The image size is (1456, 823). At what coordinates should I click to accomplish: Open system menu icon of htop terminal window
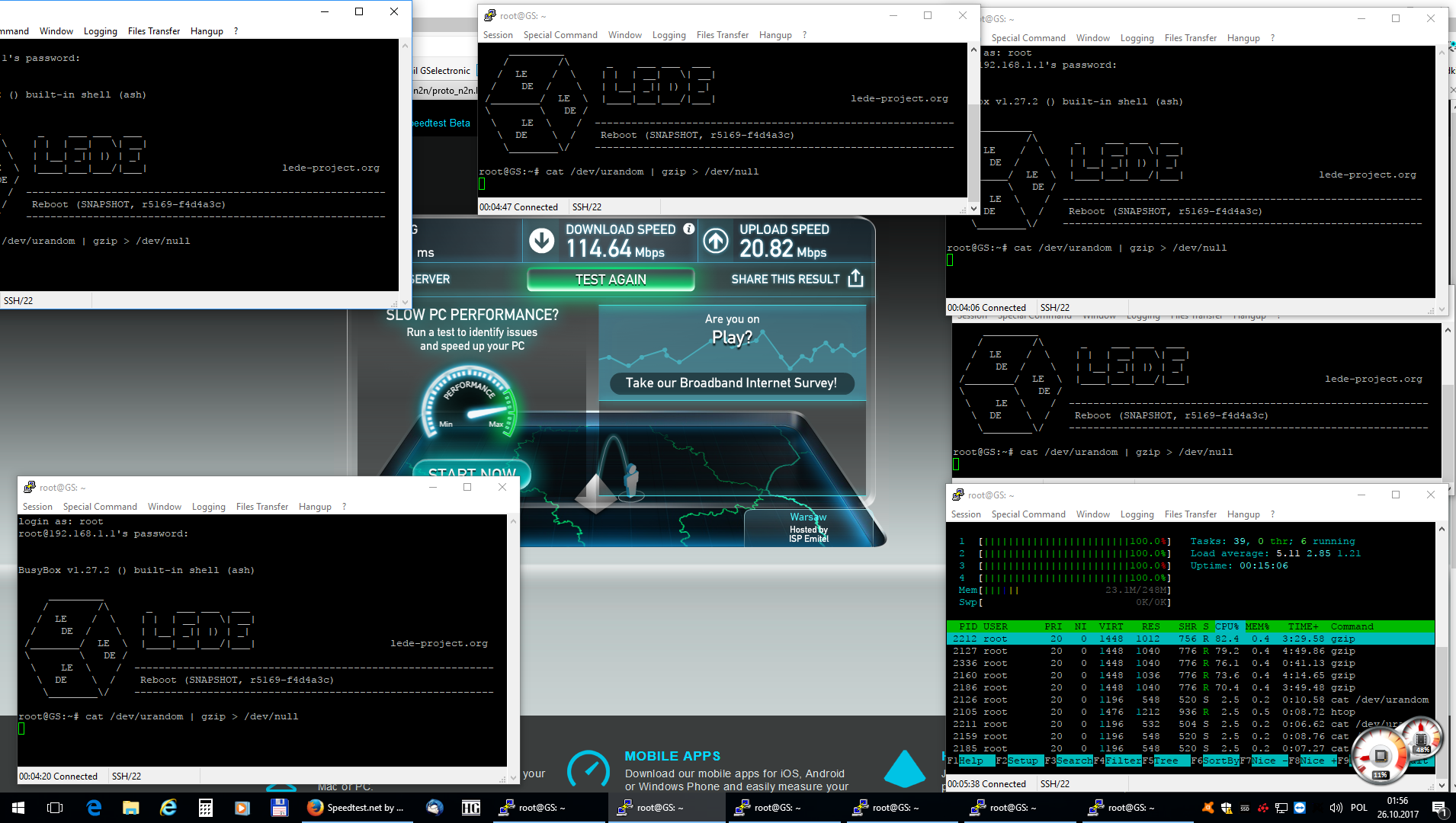pyautogui.click(x=958, y=495)
